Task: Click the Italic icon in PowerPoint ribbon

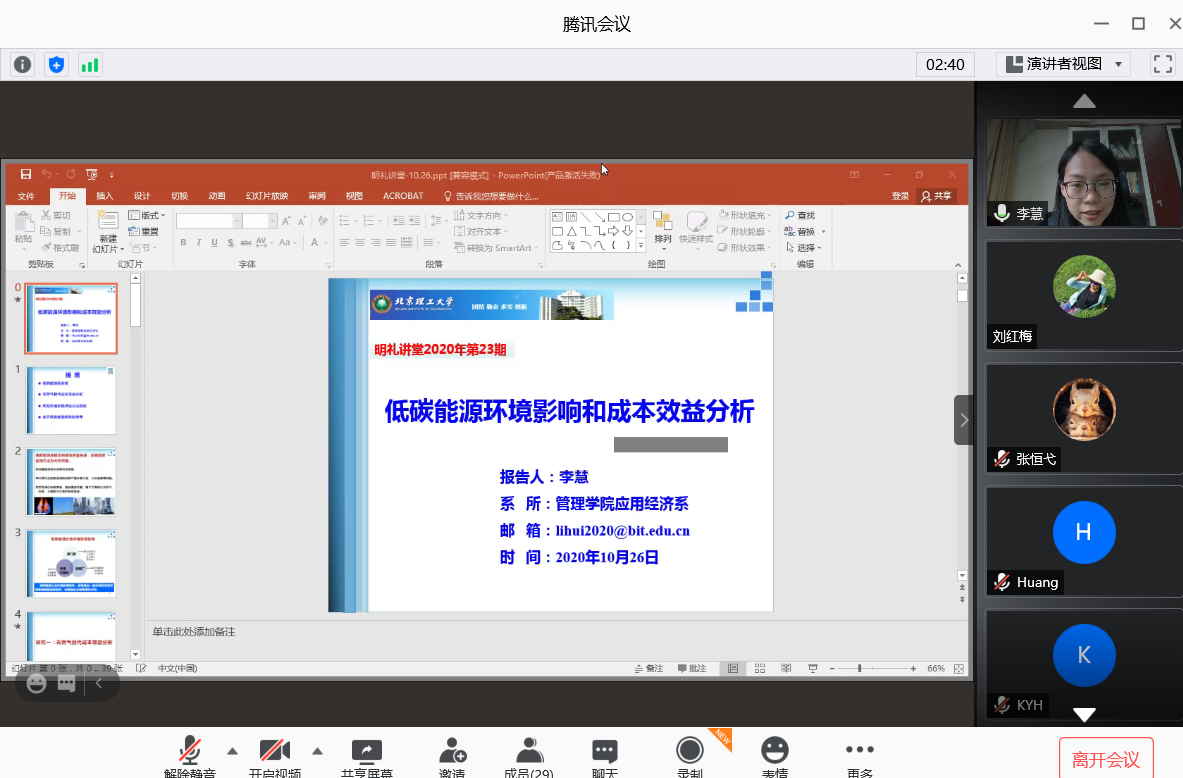Action: click(199, 242)
